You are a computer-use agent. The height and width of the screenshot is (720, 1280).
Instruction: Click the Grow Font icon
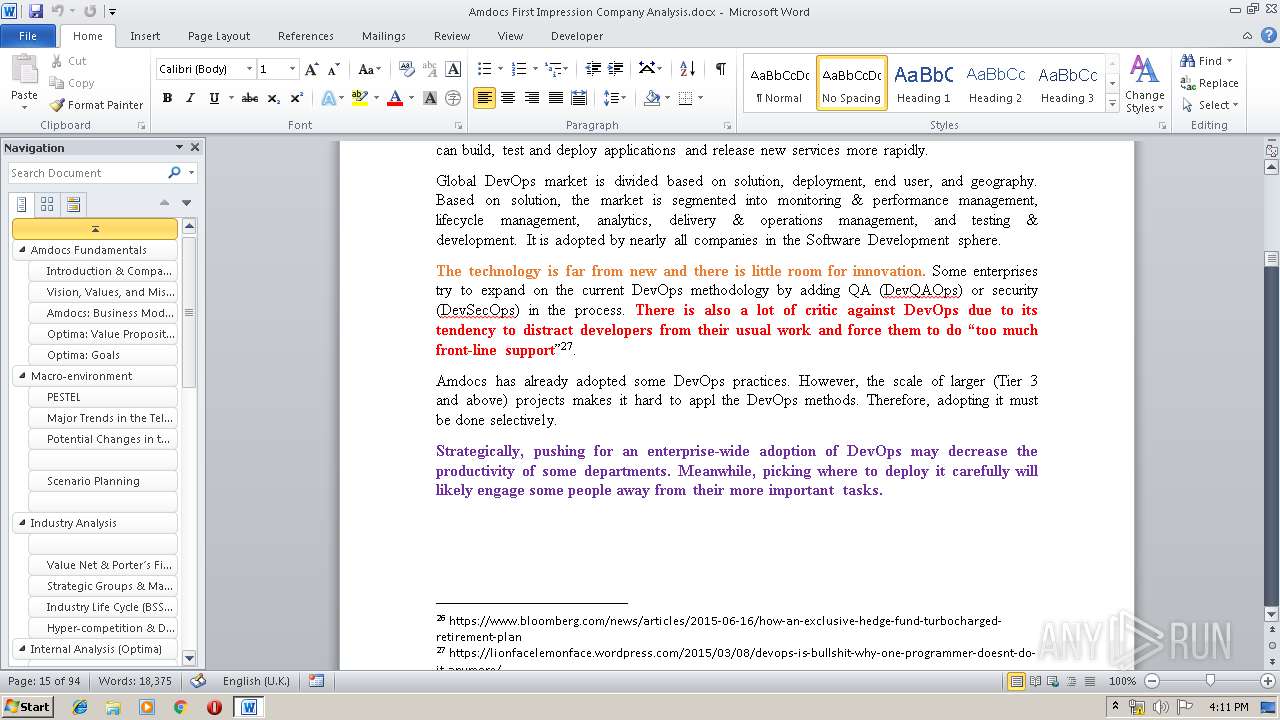click(312, 69)
